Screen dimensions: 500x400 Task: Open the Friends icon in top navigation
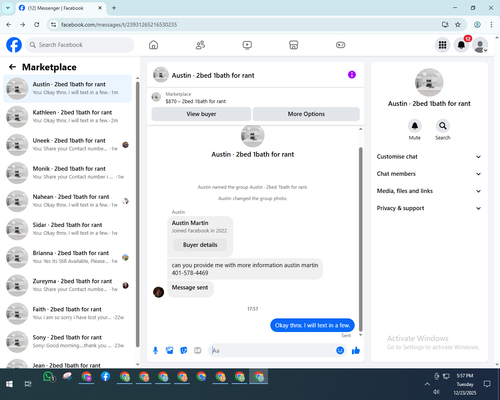coord(200,45)
